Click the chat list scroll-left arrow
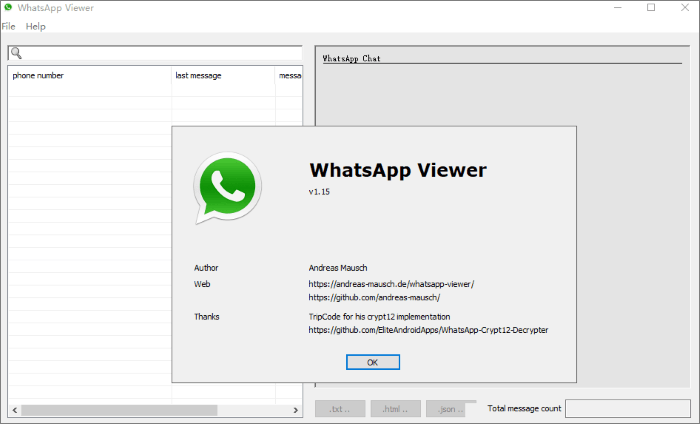The image size is (700, 424). click(15, 410)
